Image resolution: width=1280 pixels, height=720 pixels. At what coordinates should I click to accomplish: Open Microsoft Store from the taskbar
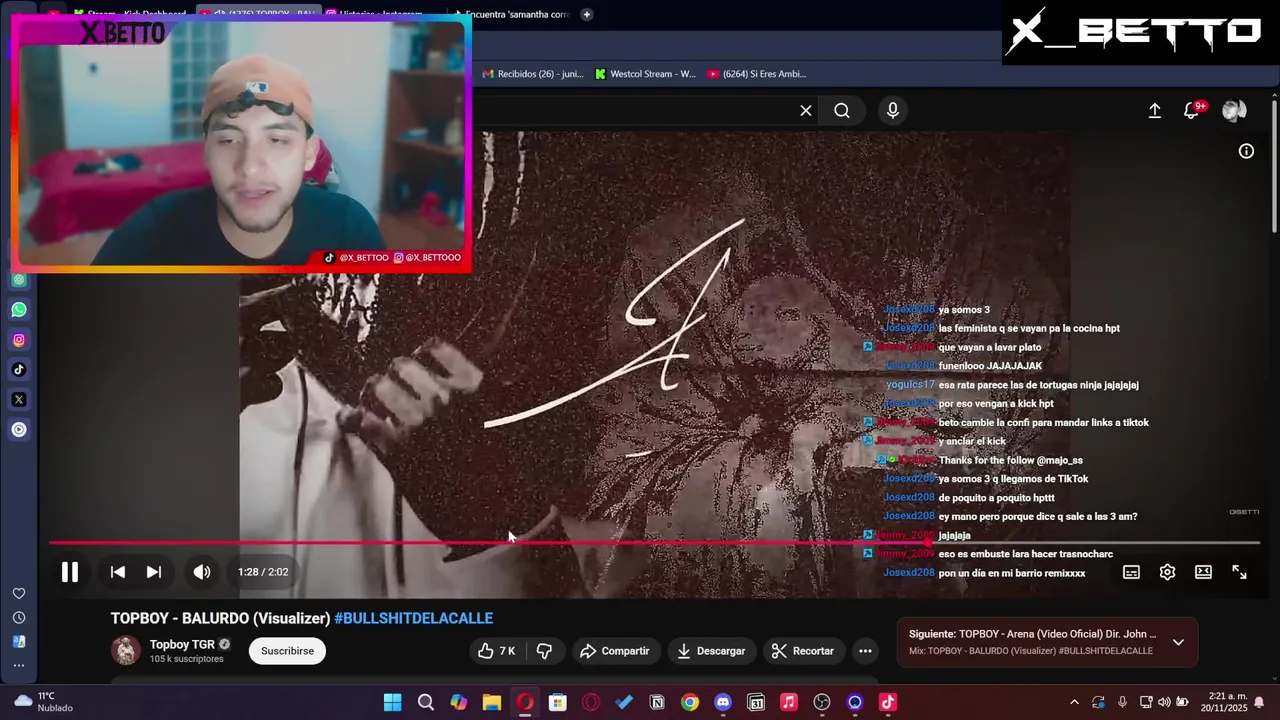pyautogui.click(x=558, y=702)
